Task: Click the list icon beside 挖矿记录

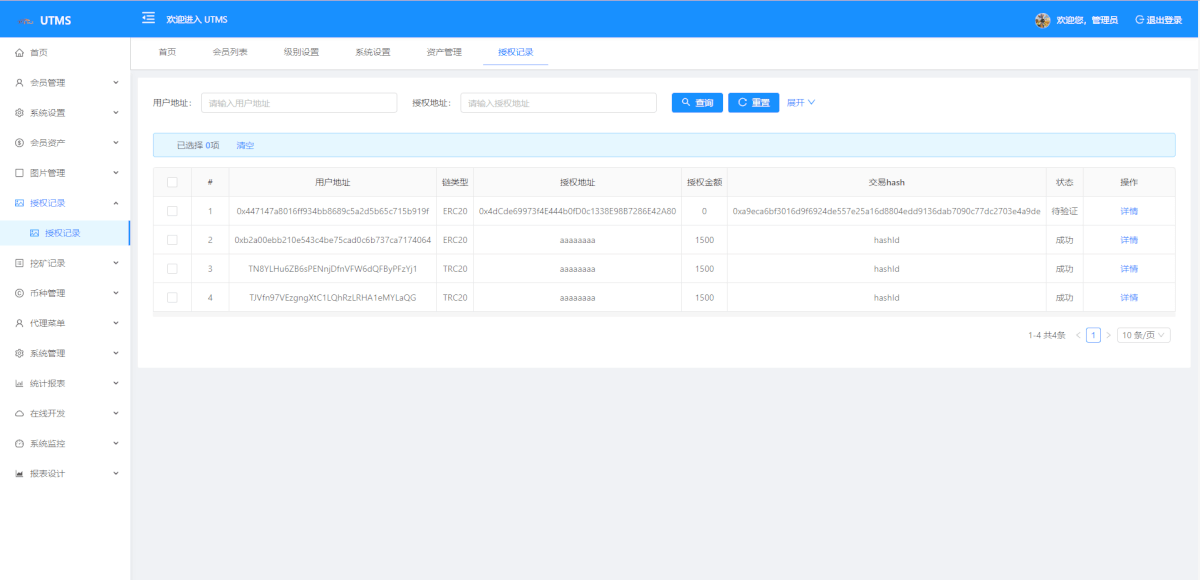Action: tap(19, 263)
